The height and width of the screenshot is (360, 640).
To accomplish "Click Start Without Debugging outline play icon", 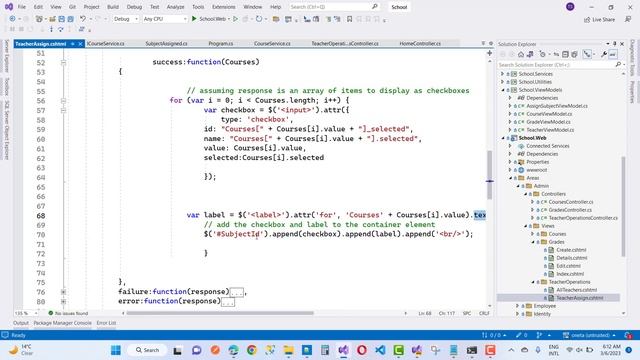I will (236, 19).
